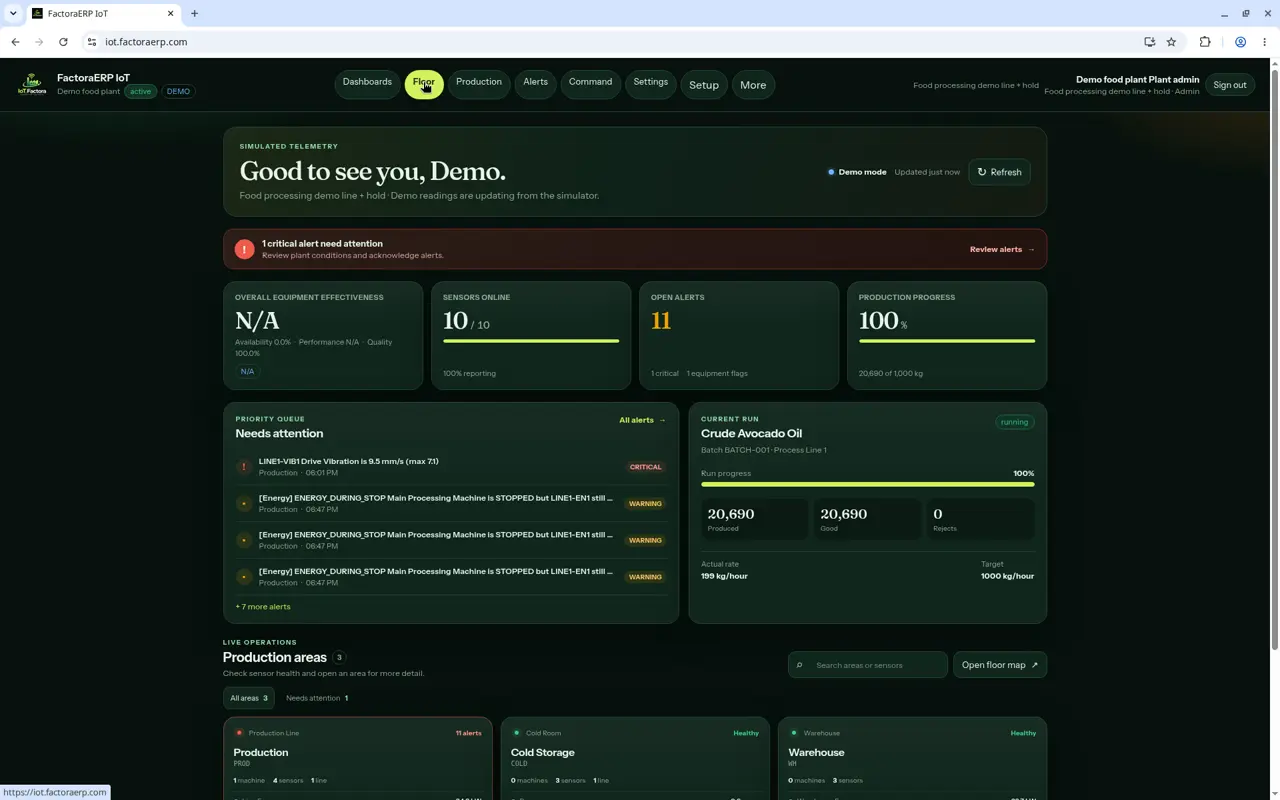
Task: Open the Setup menu
Action: [704, 85]
